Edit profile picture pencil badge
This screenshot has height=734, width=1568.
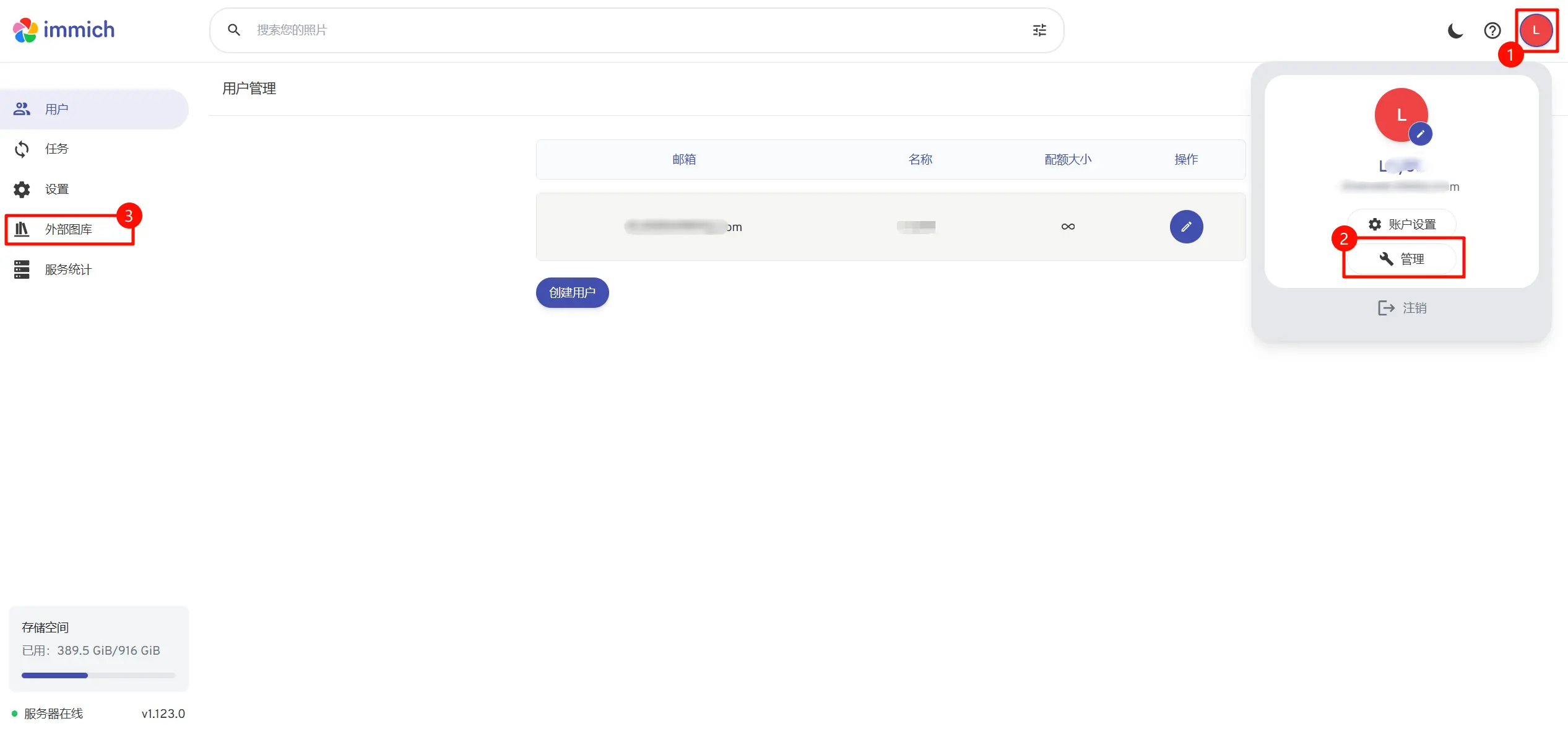(x=1420, y=134)
